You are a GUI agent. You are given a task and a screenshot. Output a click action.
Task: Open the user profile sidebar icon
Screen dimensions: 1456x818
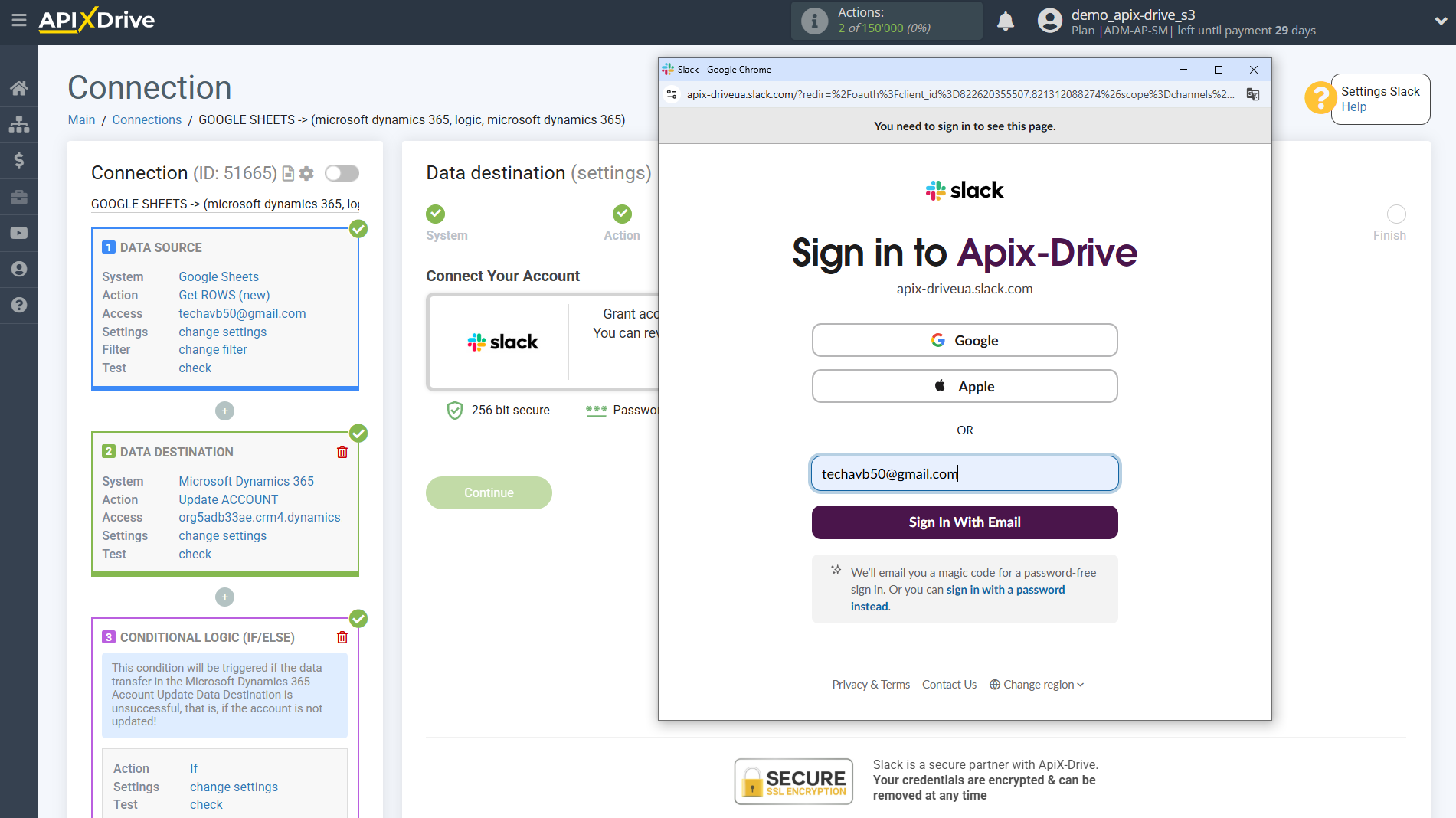click(19, 269)
